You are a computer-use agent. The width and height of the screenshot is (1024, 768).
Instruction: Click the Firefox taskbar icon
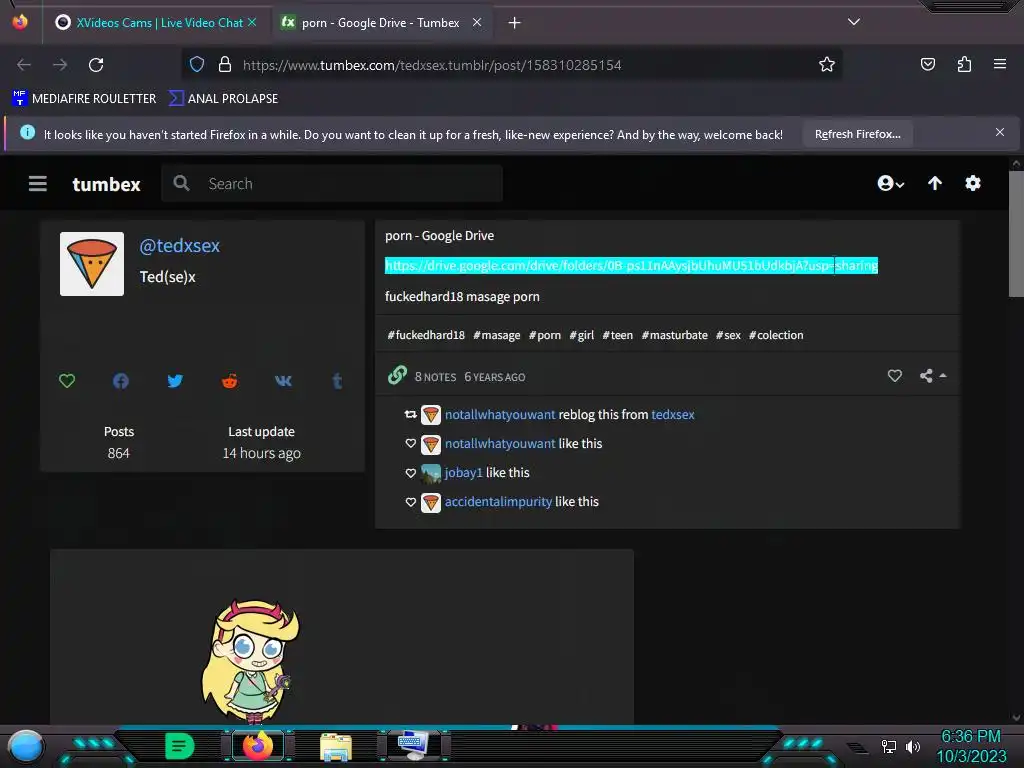click(258, 746)
